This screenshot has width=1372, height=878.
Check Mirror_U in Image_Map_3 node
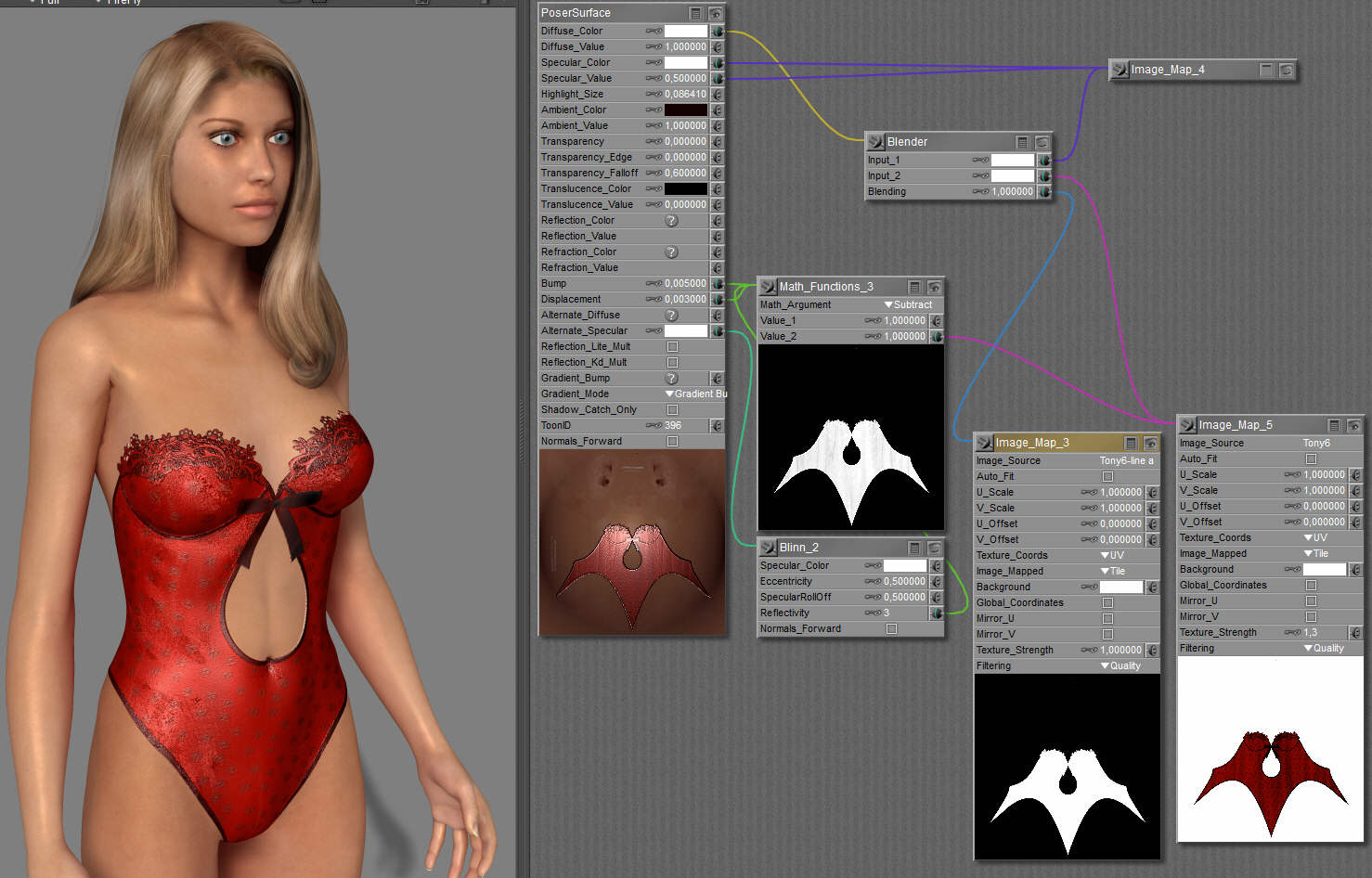(1107, 619)
